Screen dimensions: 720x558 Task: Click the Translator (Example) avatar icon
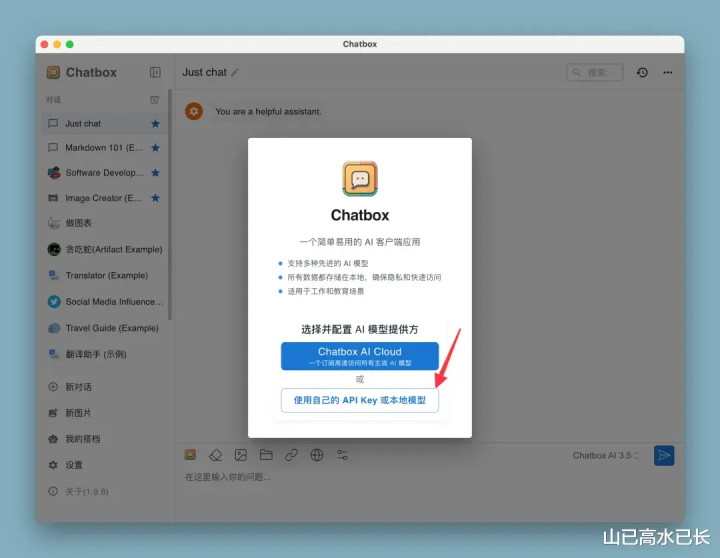click(x=54, y=276)
